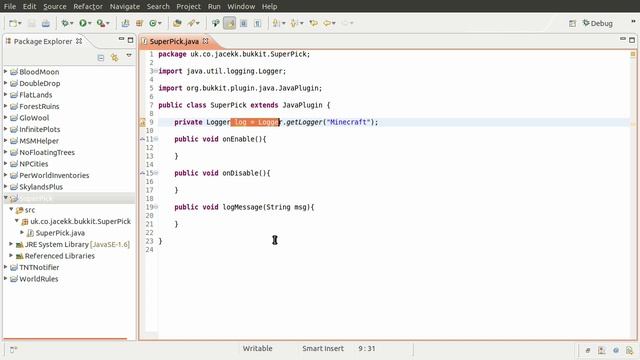Image resolution: width=640 pixels, height=360 pixels.
Task: Open Package Explorer View Menu triangle
Action: point(129,56)
